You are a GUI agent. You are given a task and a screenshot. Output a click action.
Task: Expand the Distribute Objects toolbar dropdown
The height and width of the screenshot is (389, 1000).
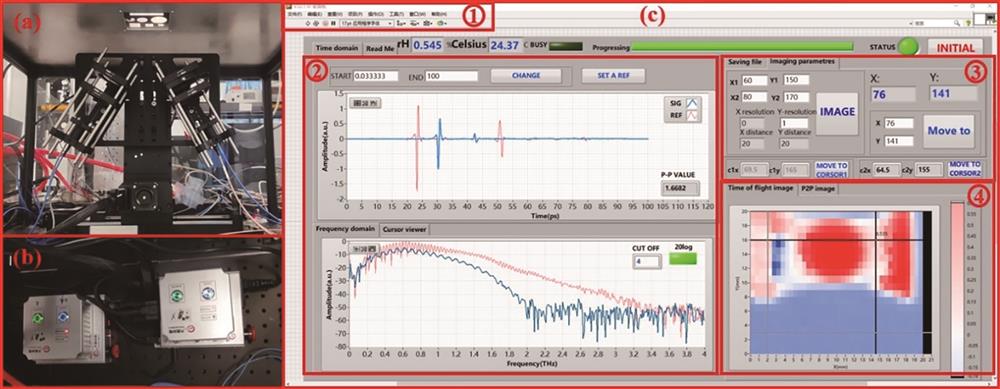click(415, 23)
